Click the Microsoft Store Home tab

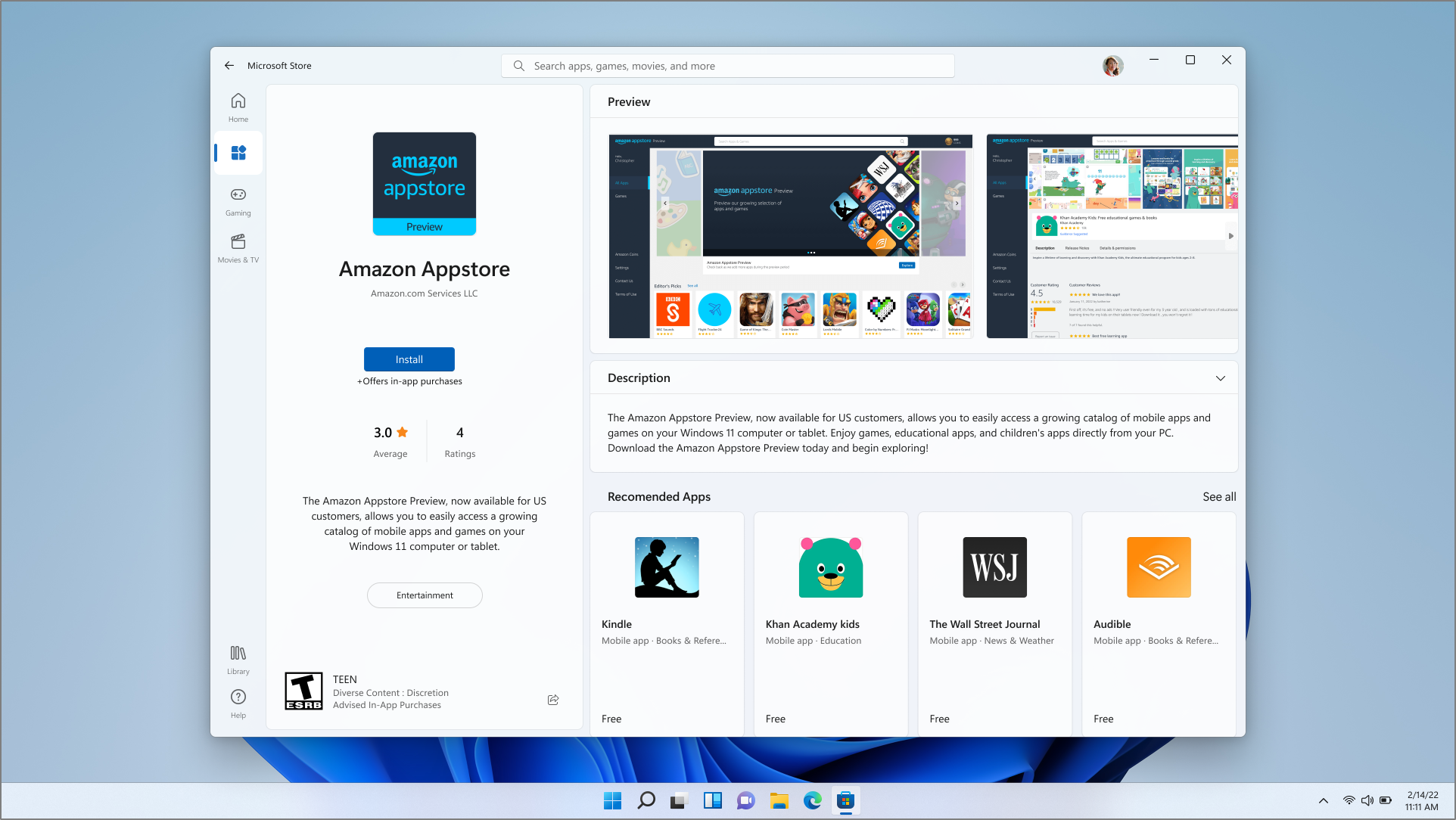coord(238,108)
